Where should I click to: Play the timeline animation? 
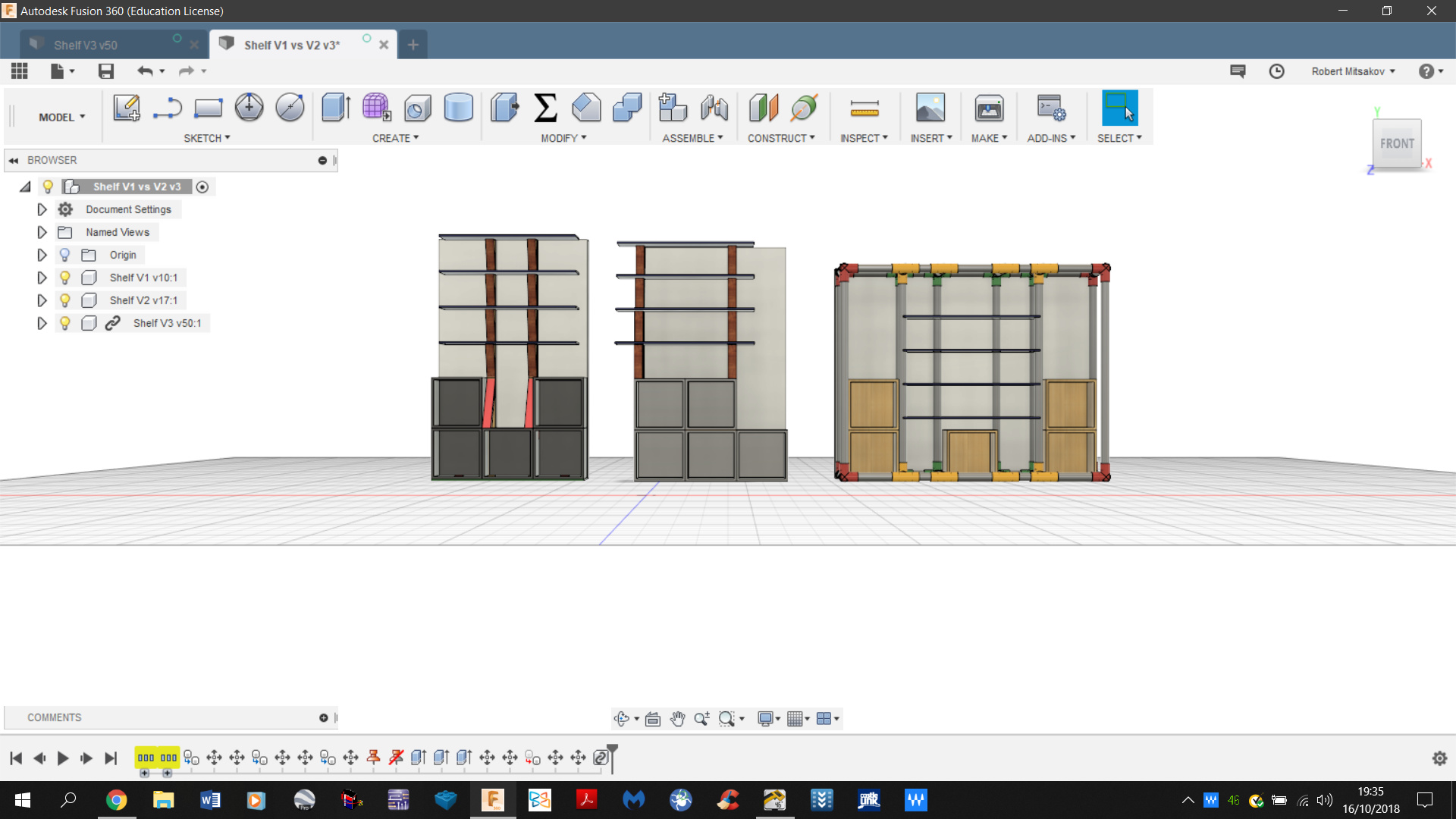coord(63,758)
